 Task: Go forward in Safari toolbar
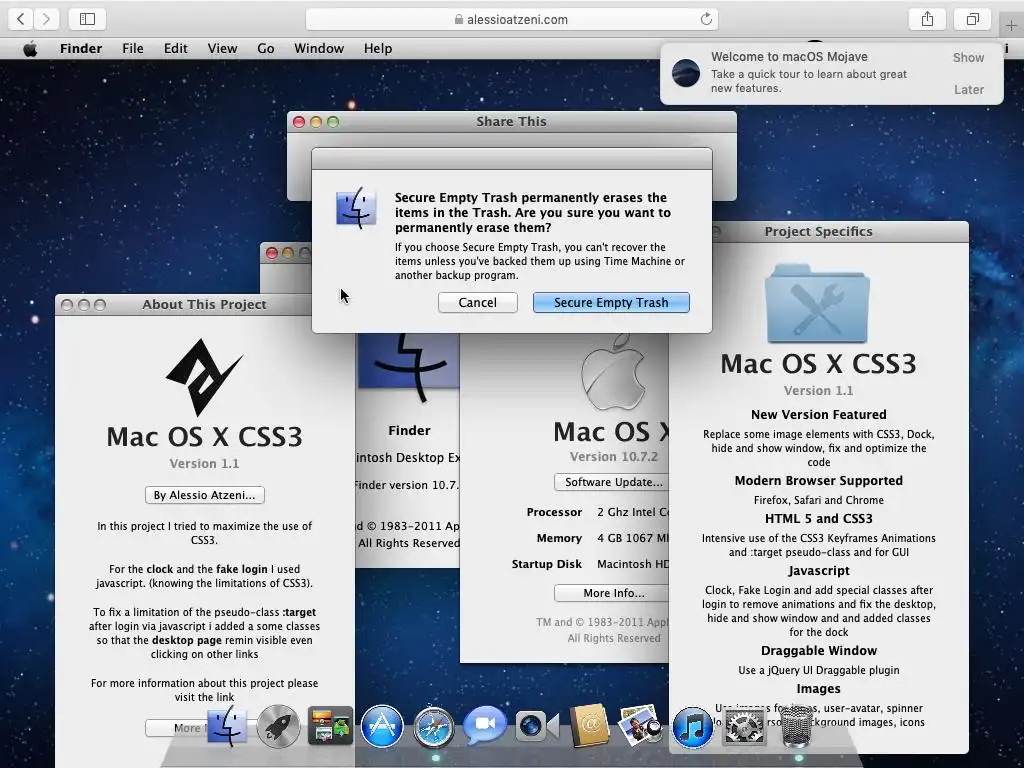tap(46, 19)
